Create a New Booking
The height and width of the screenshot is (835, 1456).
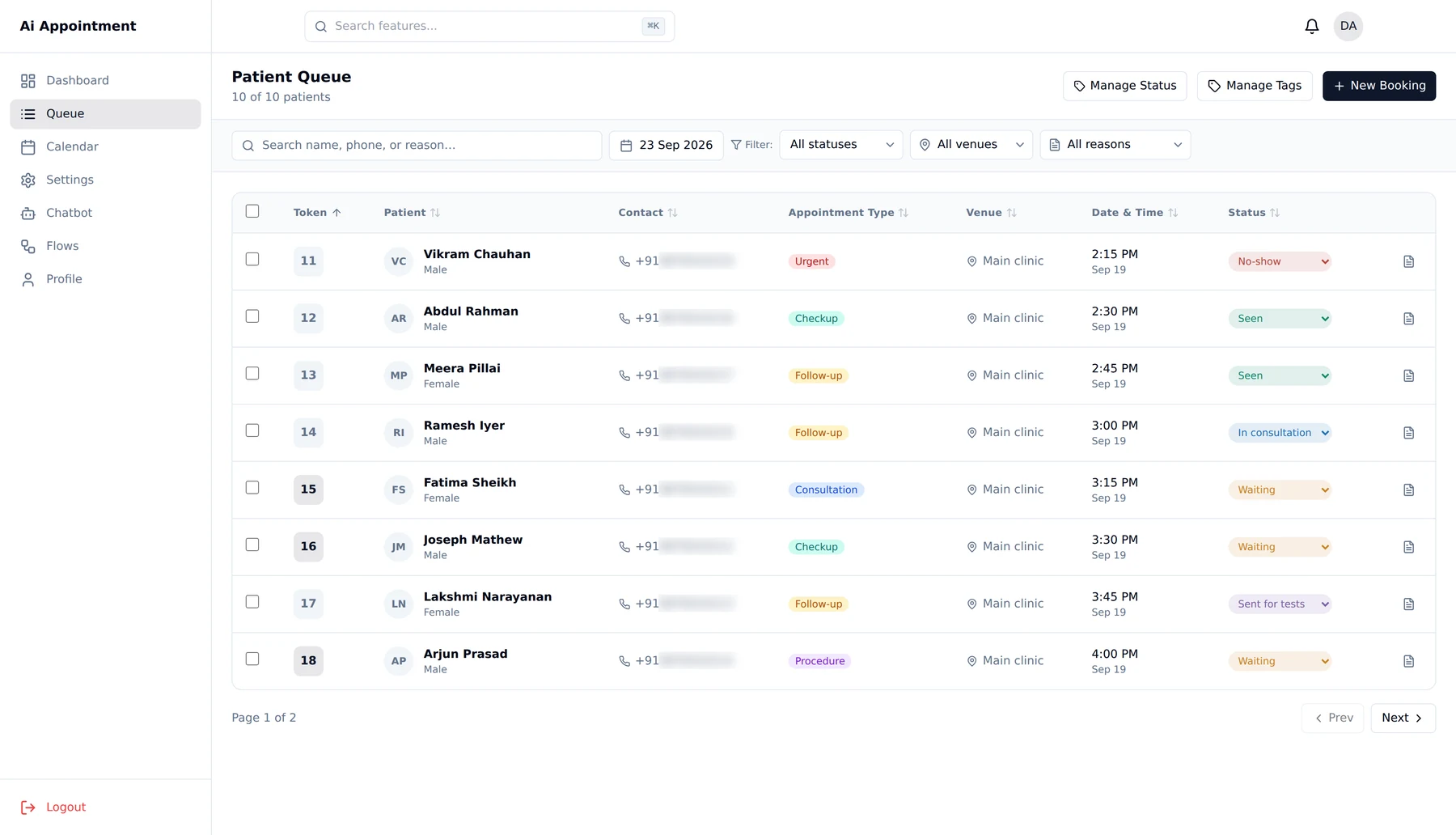point(1378,86)
